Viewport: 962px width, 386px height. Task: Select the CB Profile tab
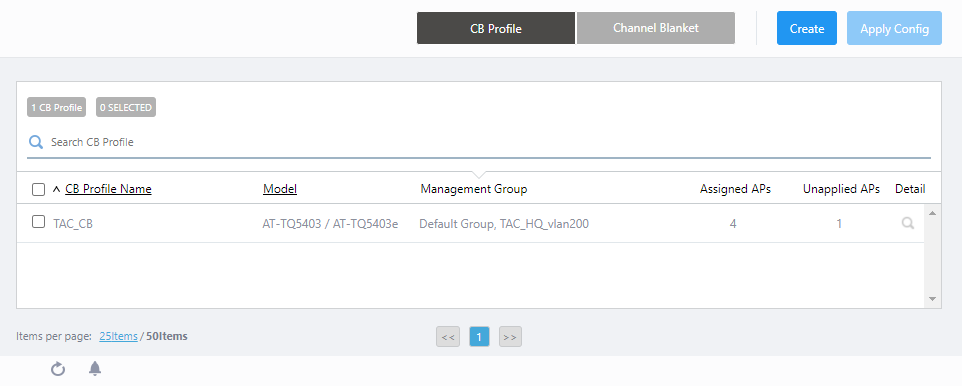(496, 28)
